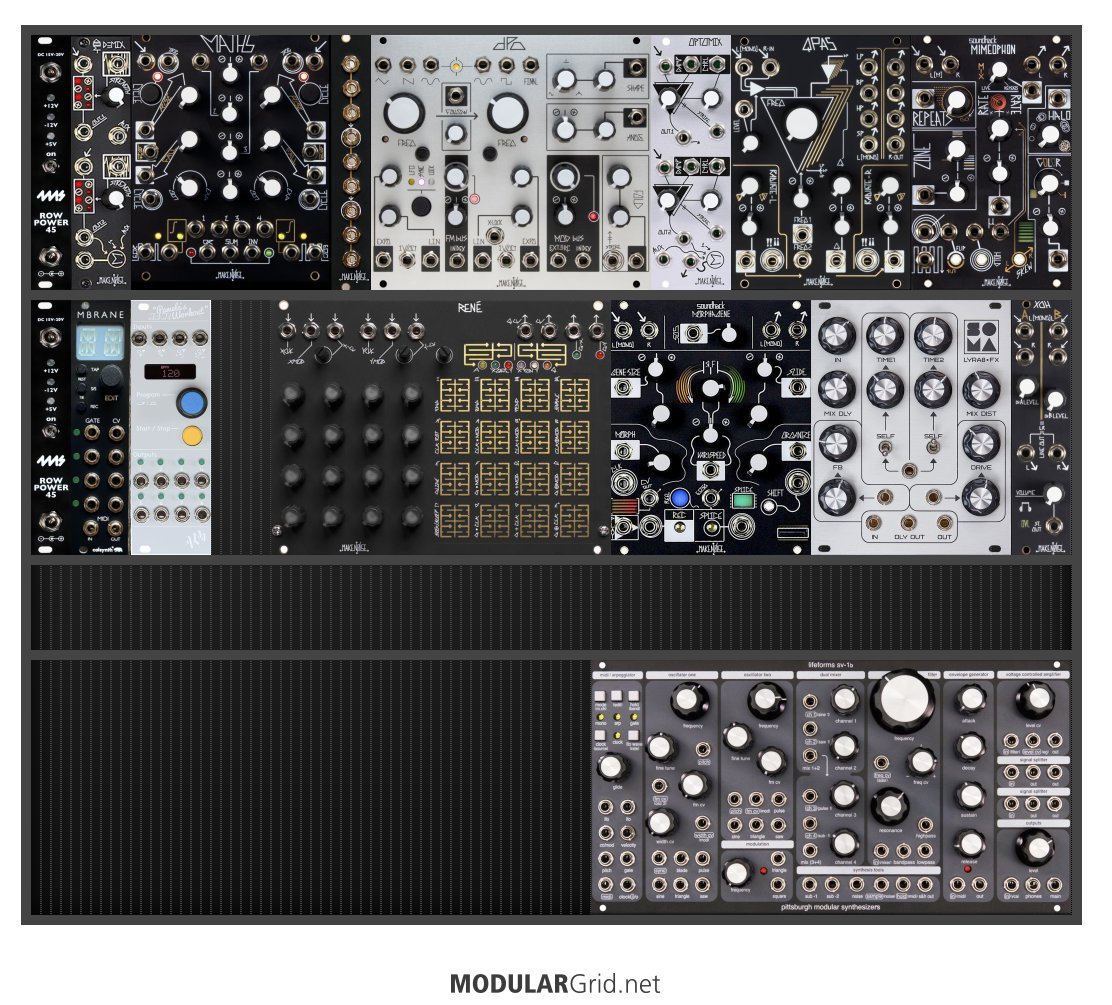Click Pamela's BPM display showing 120
The width and height of the screenshot is (1112, 1005).
(x=171, y=372)
